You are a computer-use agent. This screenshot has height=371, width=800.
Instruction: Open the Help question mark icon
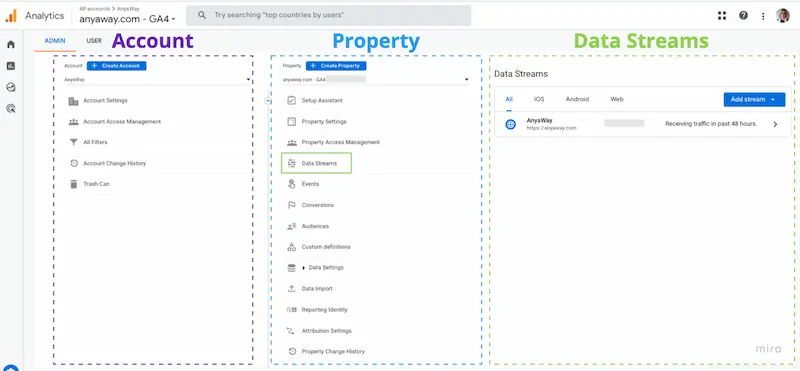point(743,16)
